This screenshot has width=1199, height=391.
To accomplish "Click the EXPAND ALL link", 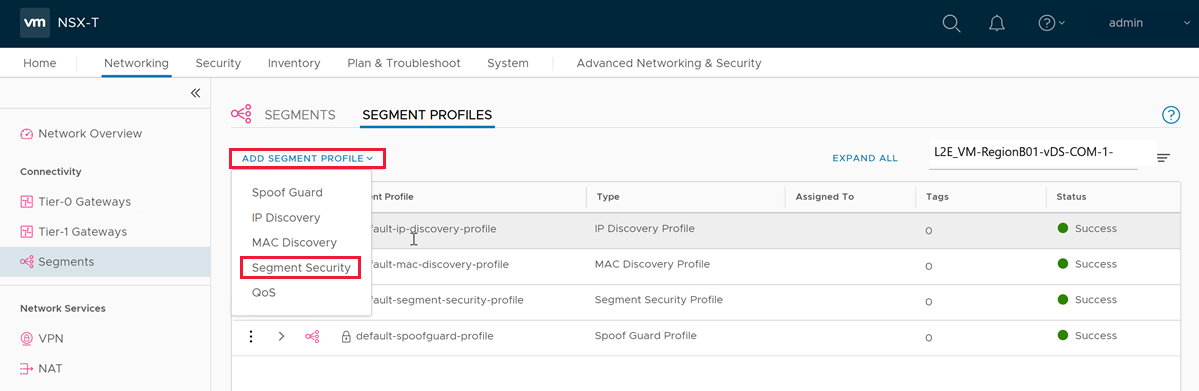I will (x=865, y=158).
